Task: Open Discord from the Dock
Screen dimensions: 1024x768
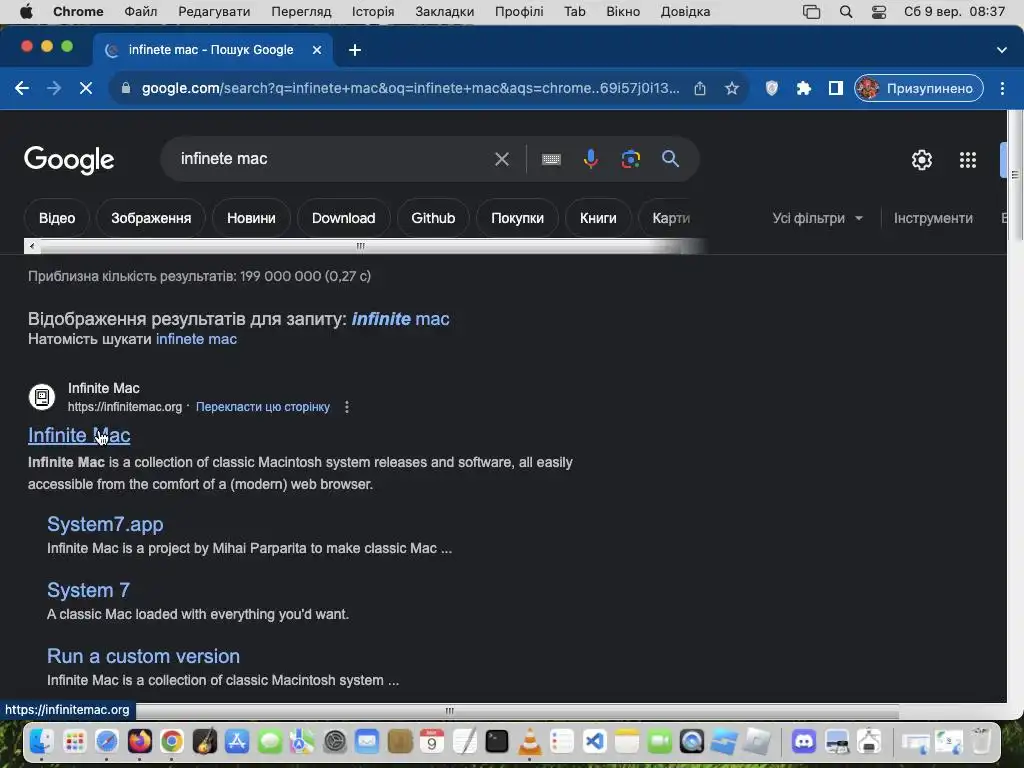Action: point(803,741)
